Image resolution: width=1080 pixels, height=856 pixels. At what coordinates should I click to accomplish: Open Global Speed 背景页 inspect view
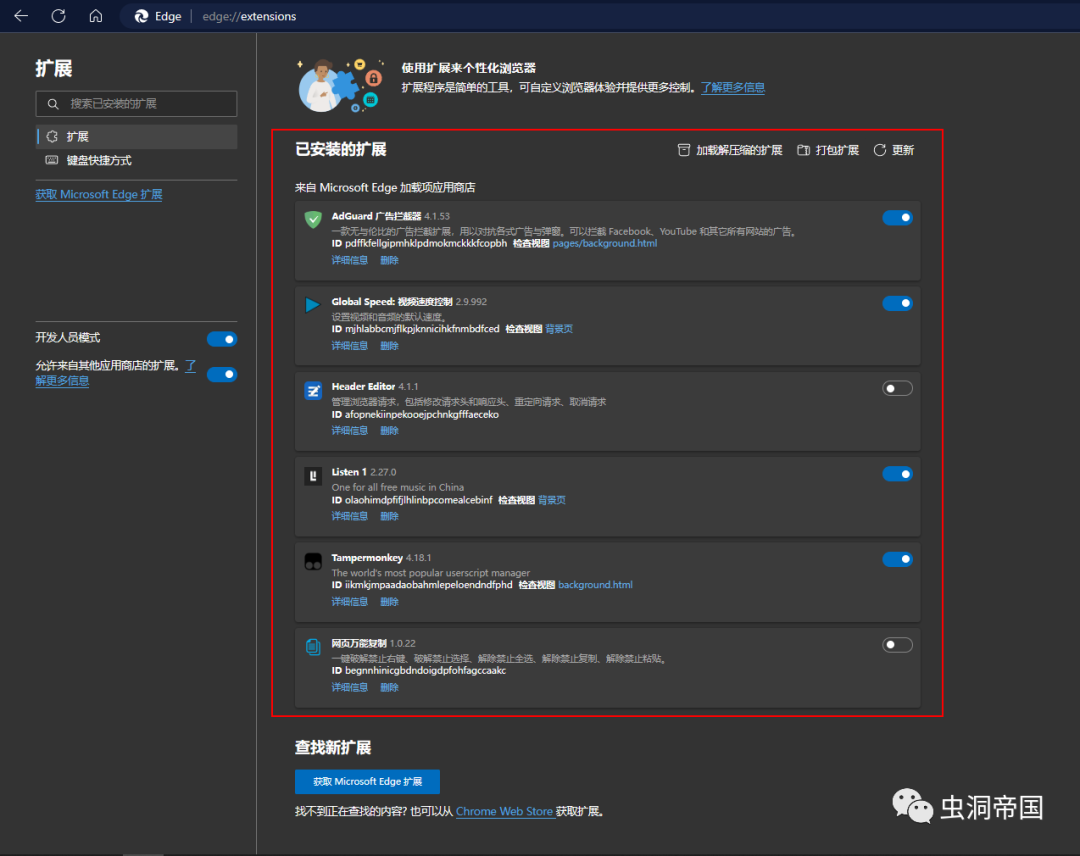(559, 329)
